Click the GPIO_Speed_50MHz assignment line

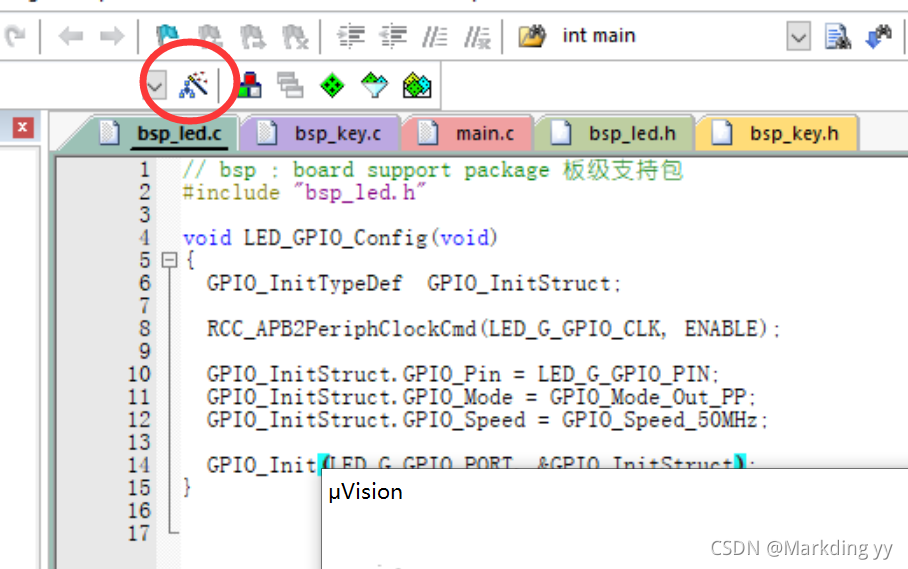pos(488,420)
